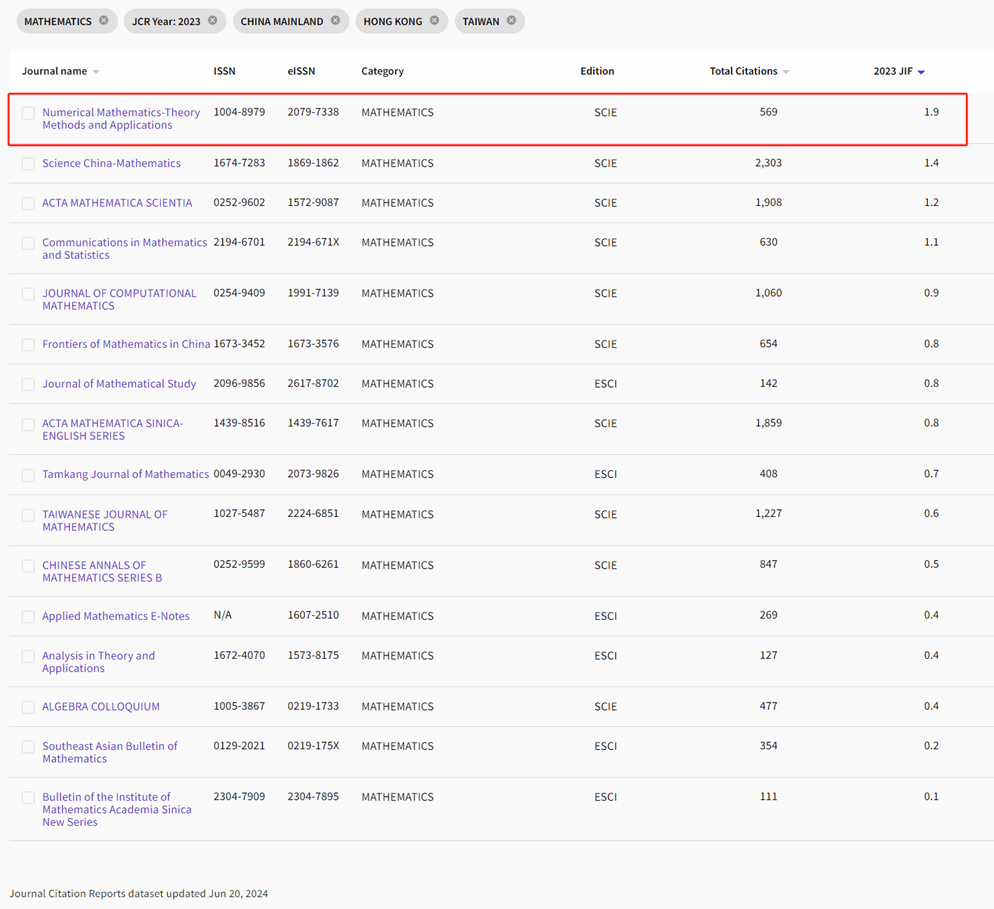Clear the TAIWAN filter chip

point(511,21)
